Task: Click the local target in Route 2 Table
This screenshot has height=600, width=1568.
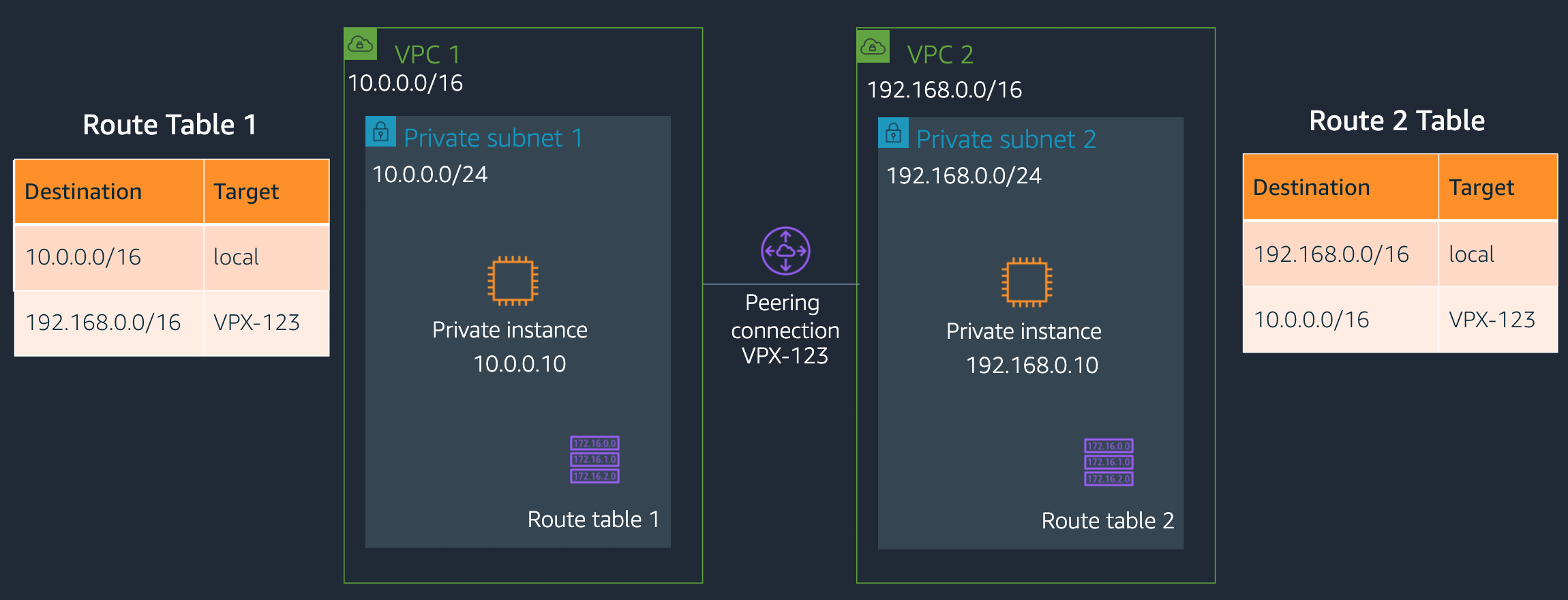Action: click(1471, 254)
